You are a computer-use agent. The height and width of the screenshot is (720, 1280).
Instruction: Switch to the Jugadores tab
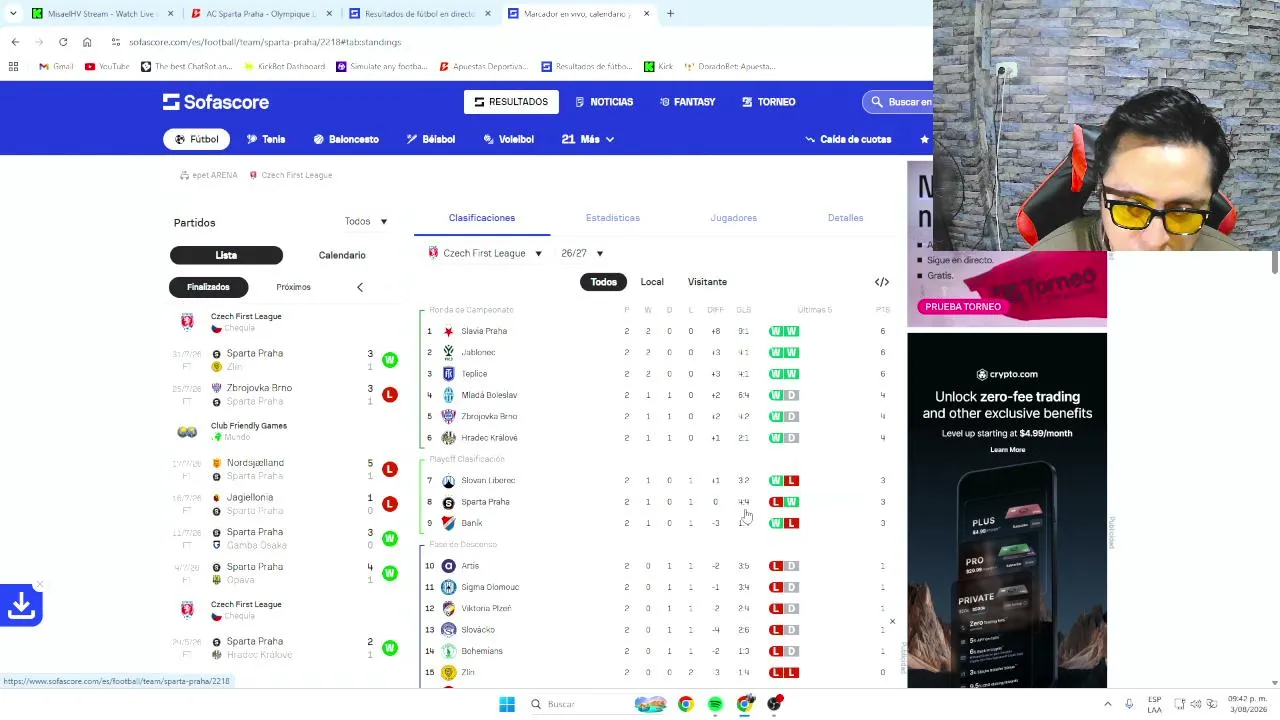tap(734, 218)
